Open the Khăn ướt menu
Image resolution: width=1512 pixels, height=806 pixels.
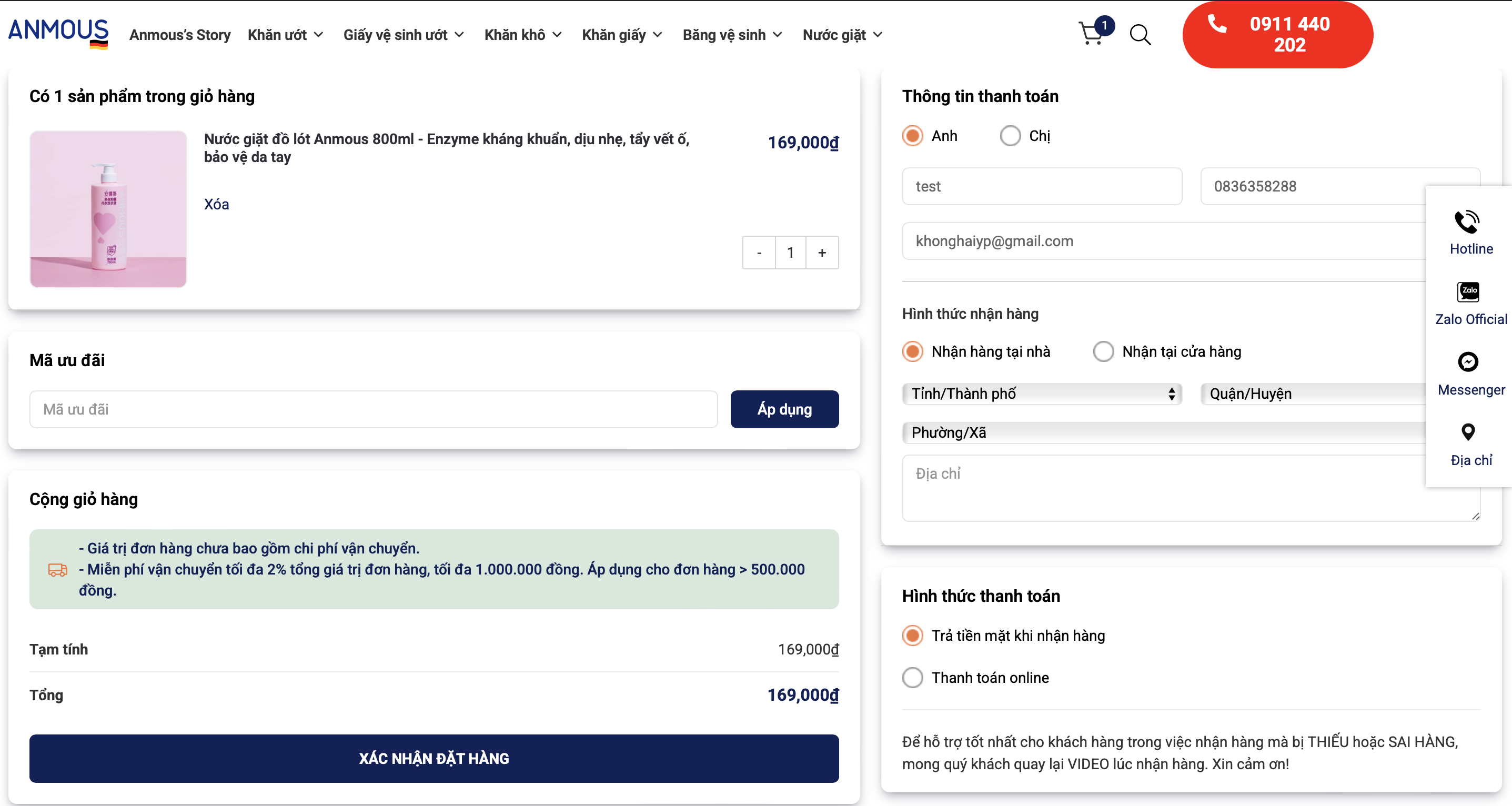point(285,35)
